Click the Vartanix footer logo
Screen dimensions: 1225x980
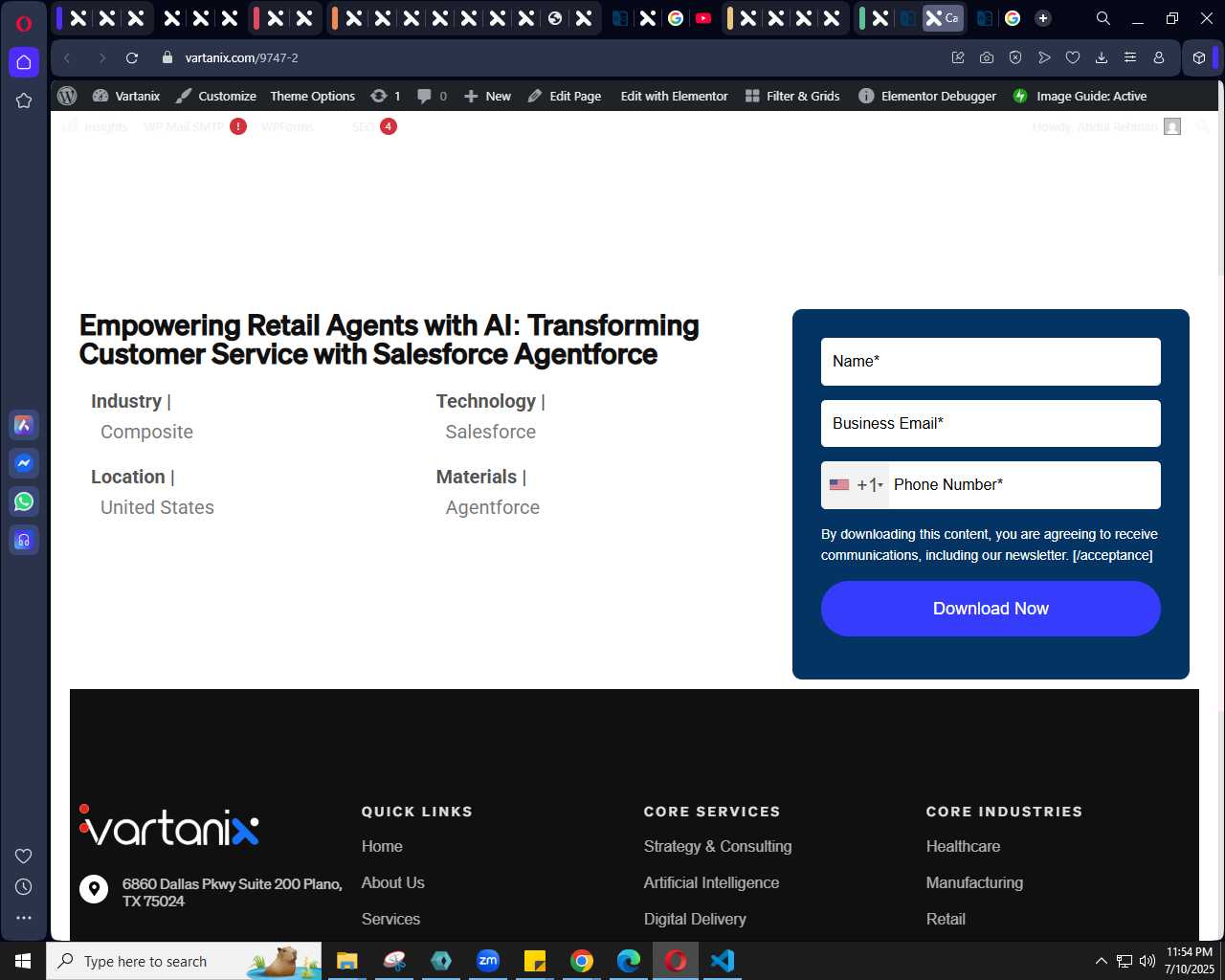pos(169,826)
